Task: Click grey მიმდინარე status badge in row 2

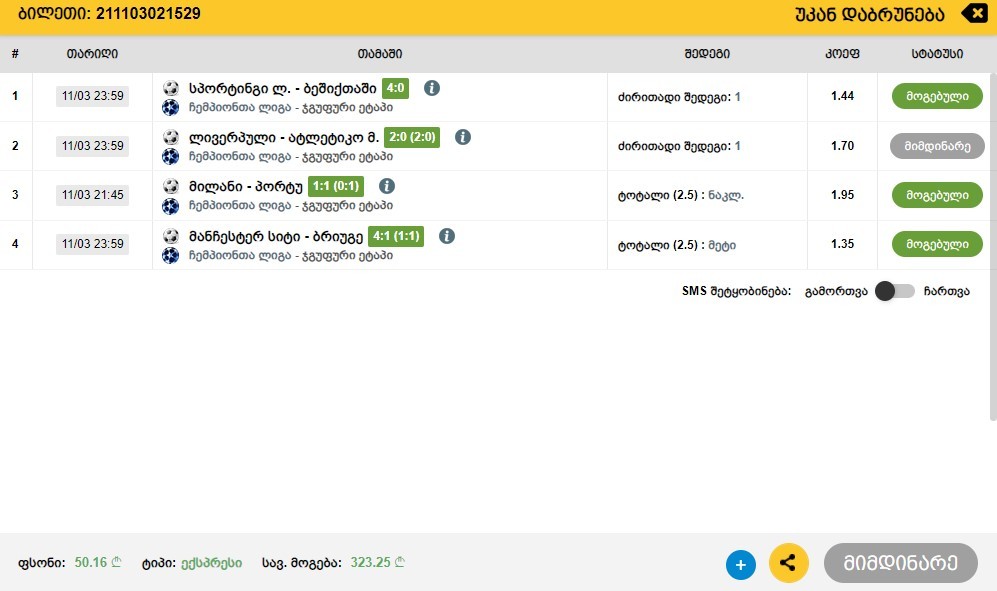Action: coord(937,146)
